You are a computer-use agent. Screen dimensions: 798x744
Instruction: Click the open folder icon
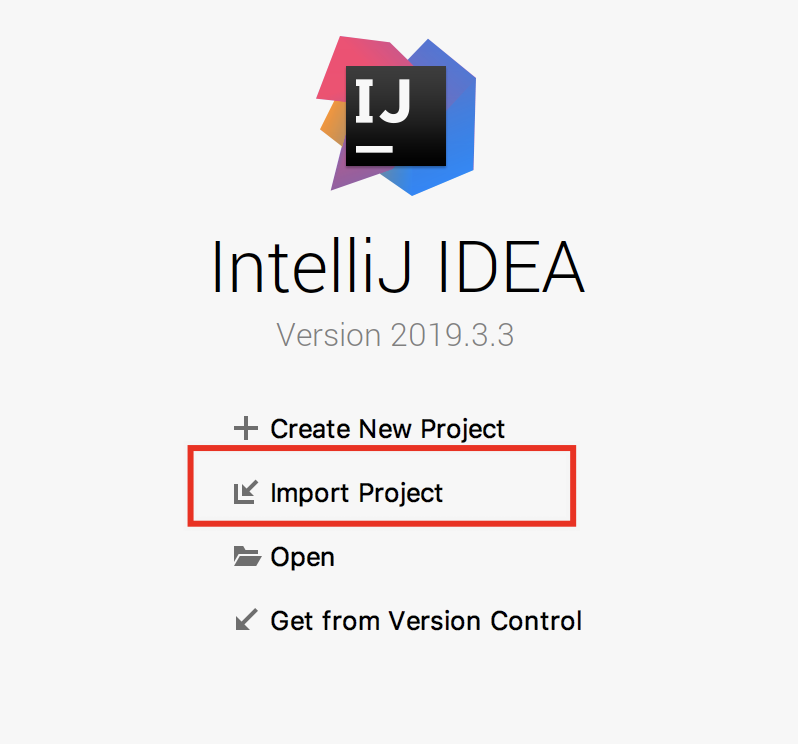[246, 556]
